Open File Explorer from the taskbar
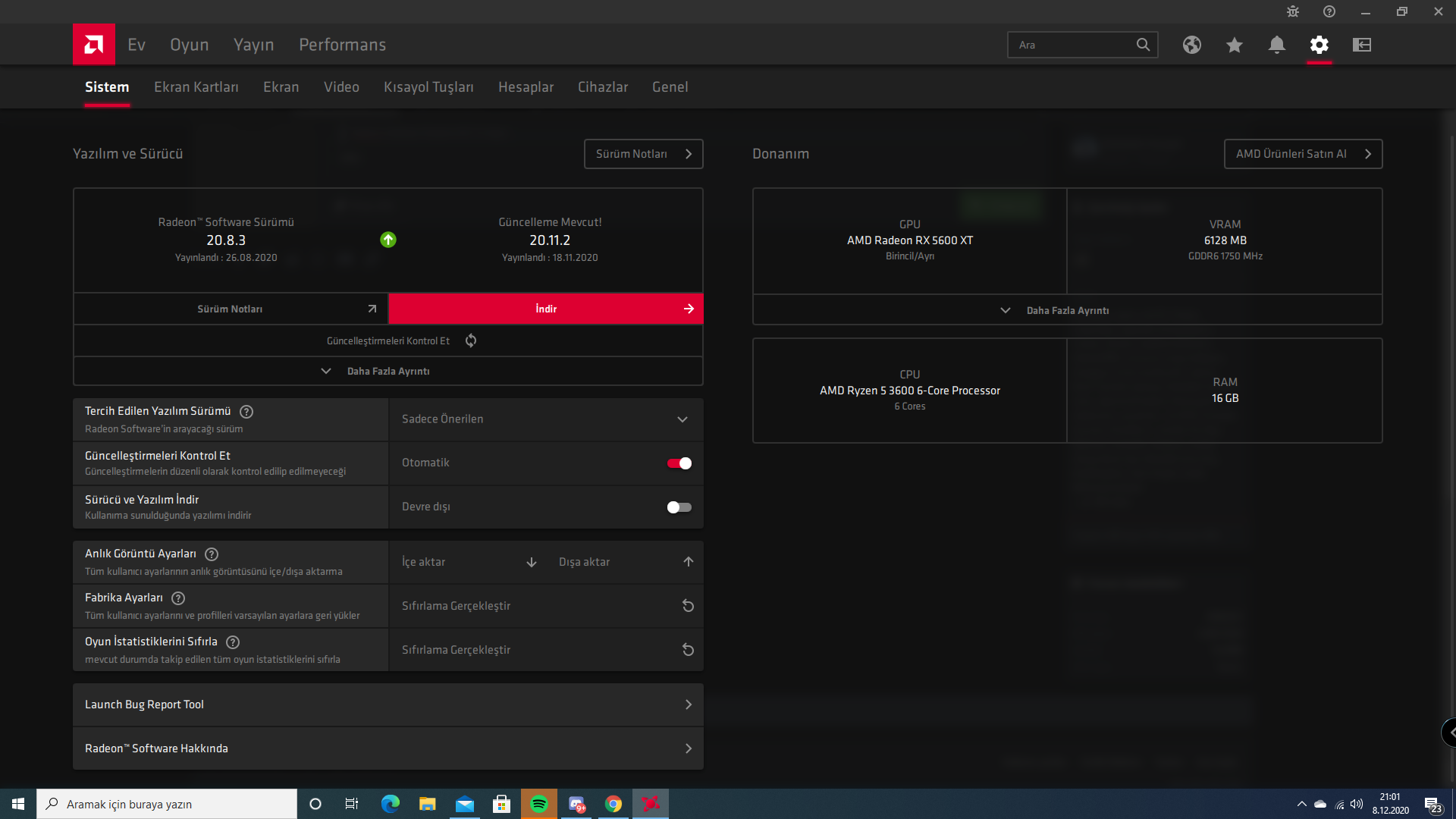The height and width of the screenshot is (819, 1456). click(428, 804)
